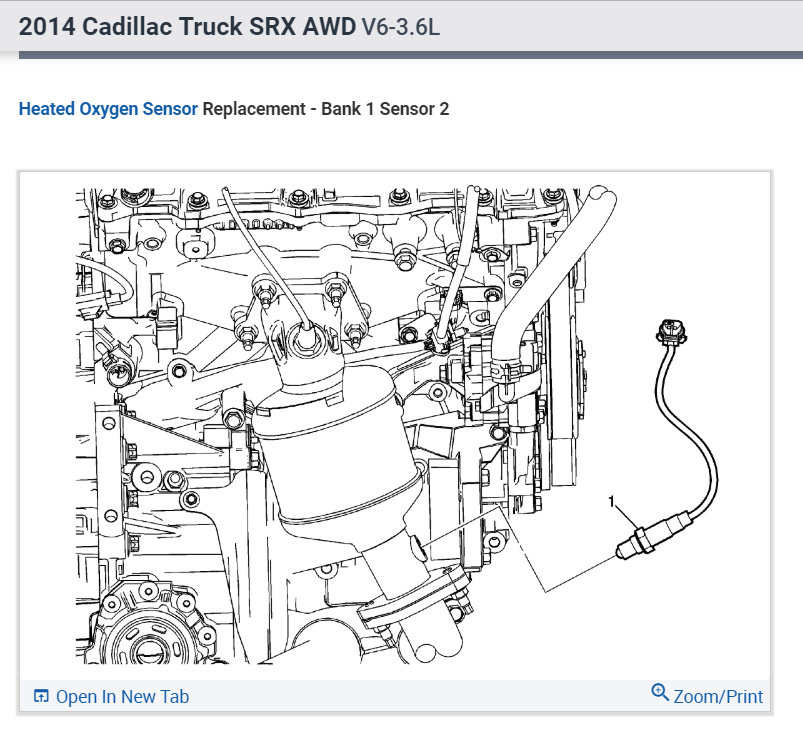Image resolution: width=803 pixels, height=735 pixels.
Task: Click the Open In New Tab icon
Action: point(41,696)
